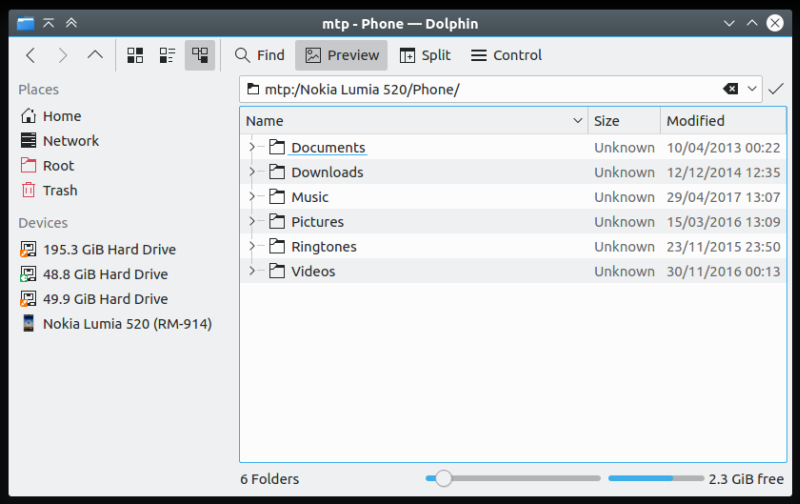Sort by the Name column header

click(x=414, y=121)
